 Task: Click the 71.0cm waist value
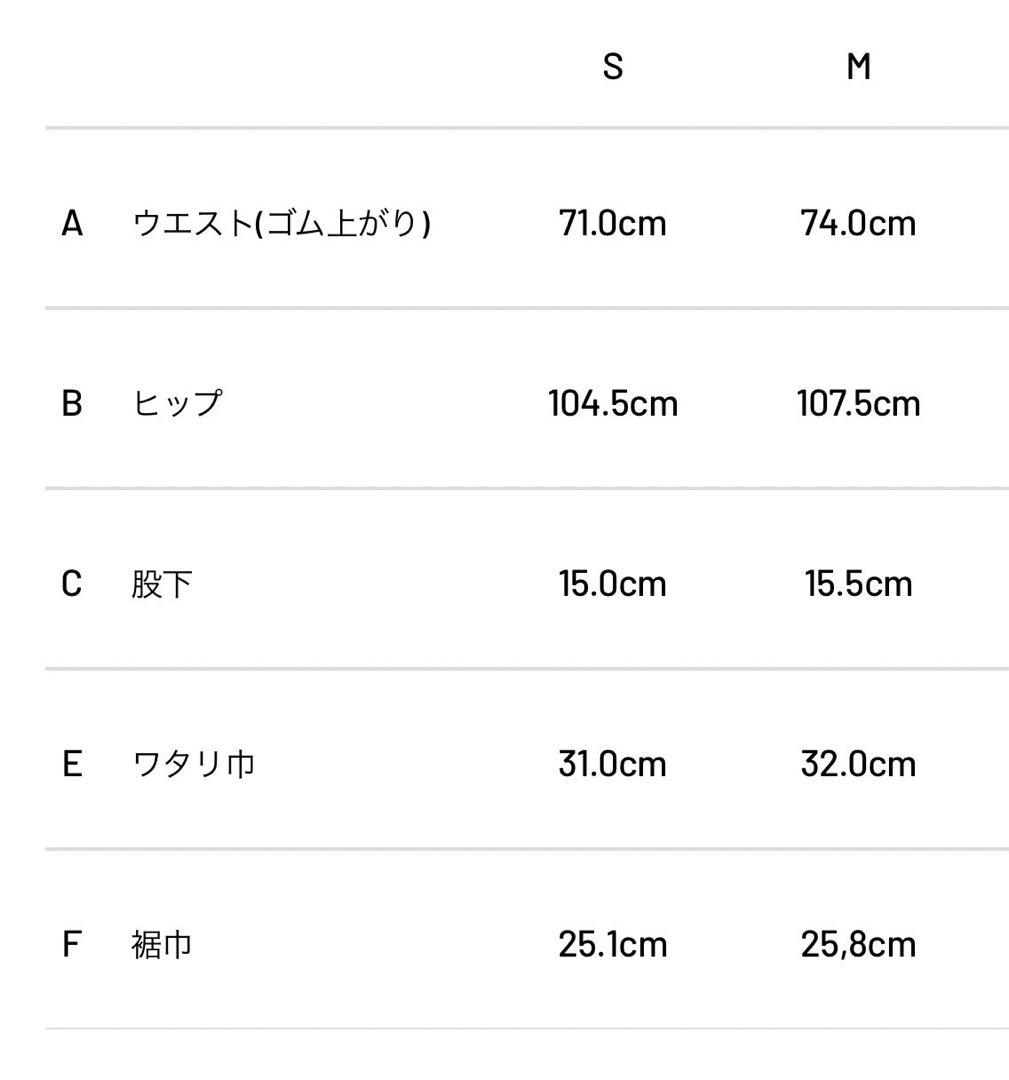pyautogui.click(x=612, y=223)
